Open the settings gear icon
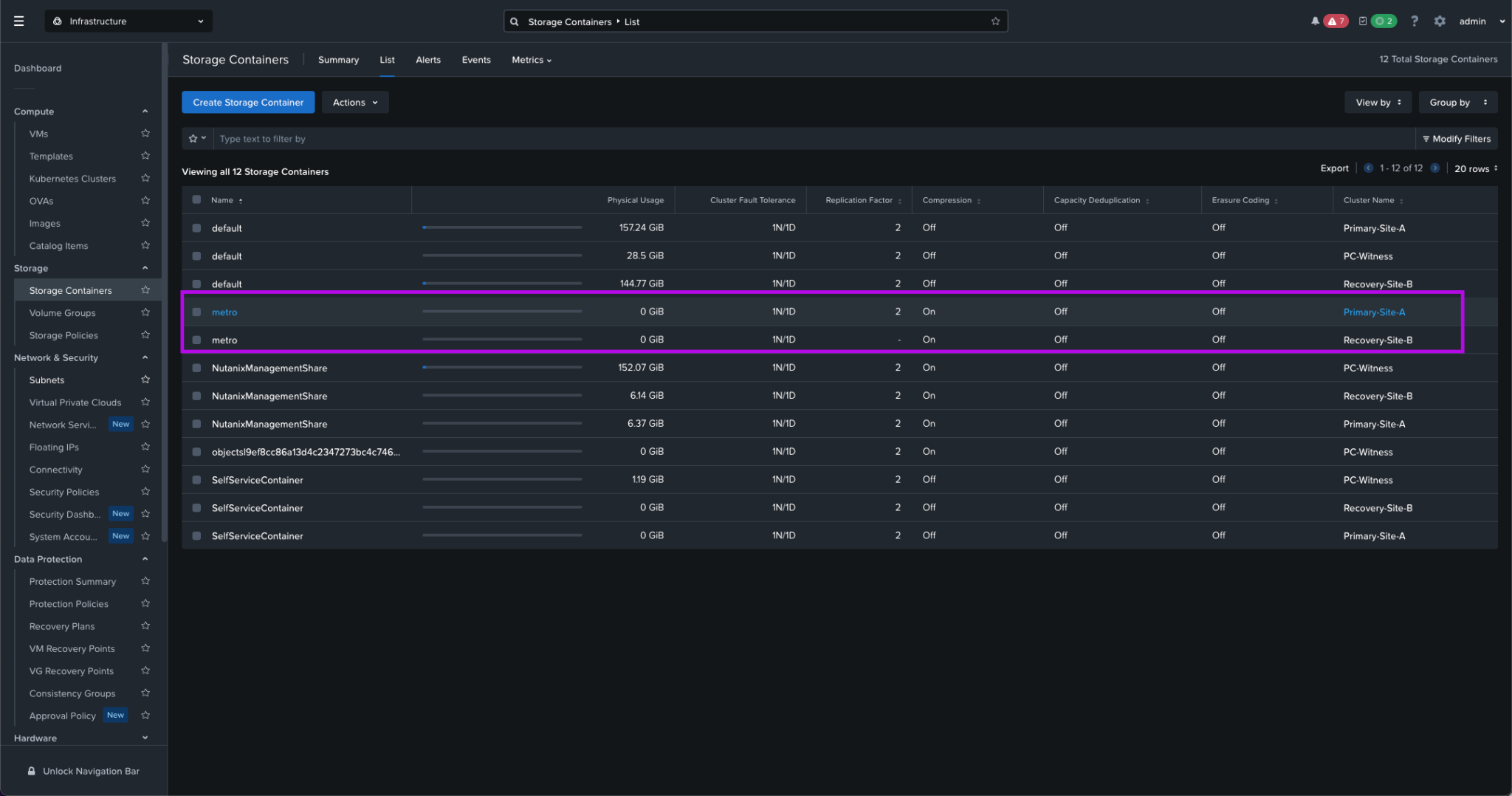 (1440, 21)
